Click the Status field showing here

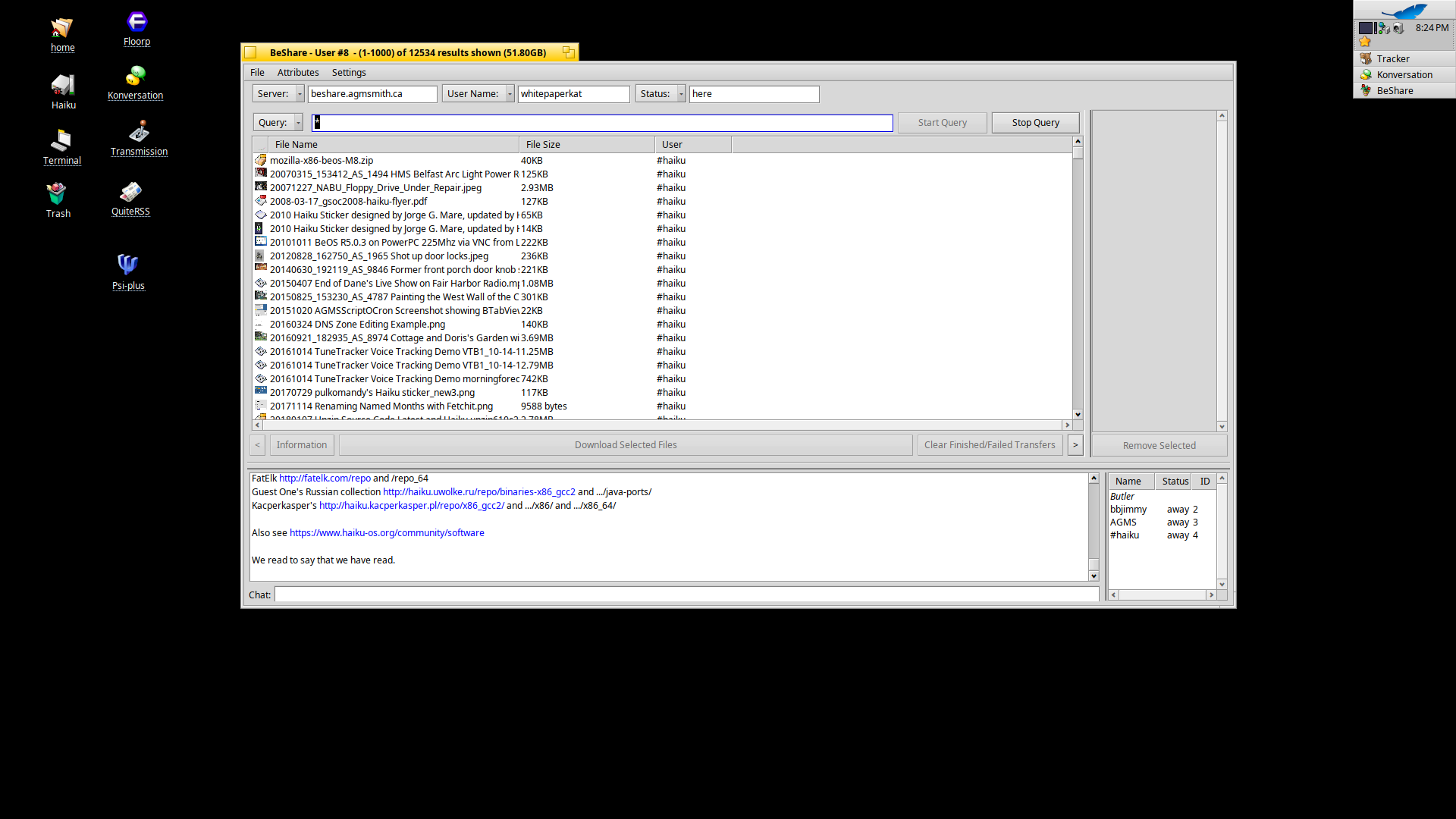tap(754, 94)
